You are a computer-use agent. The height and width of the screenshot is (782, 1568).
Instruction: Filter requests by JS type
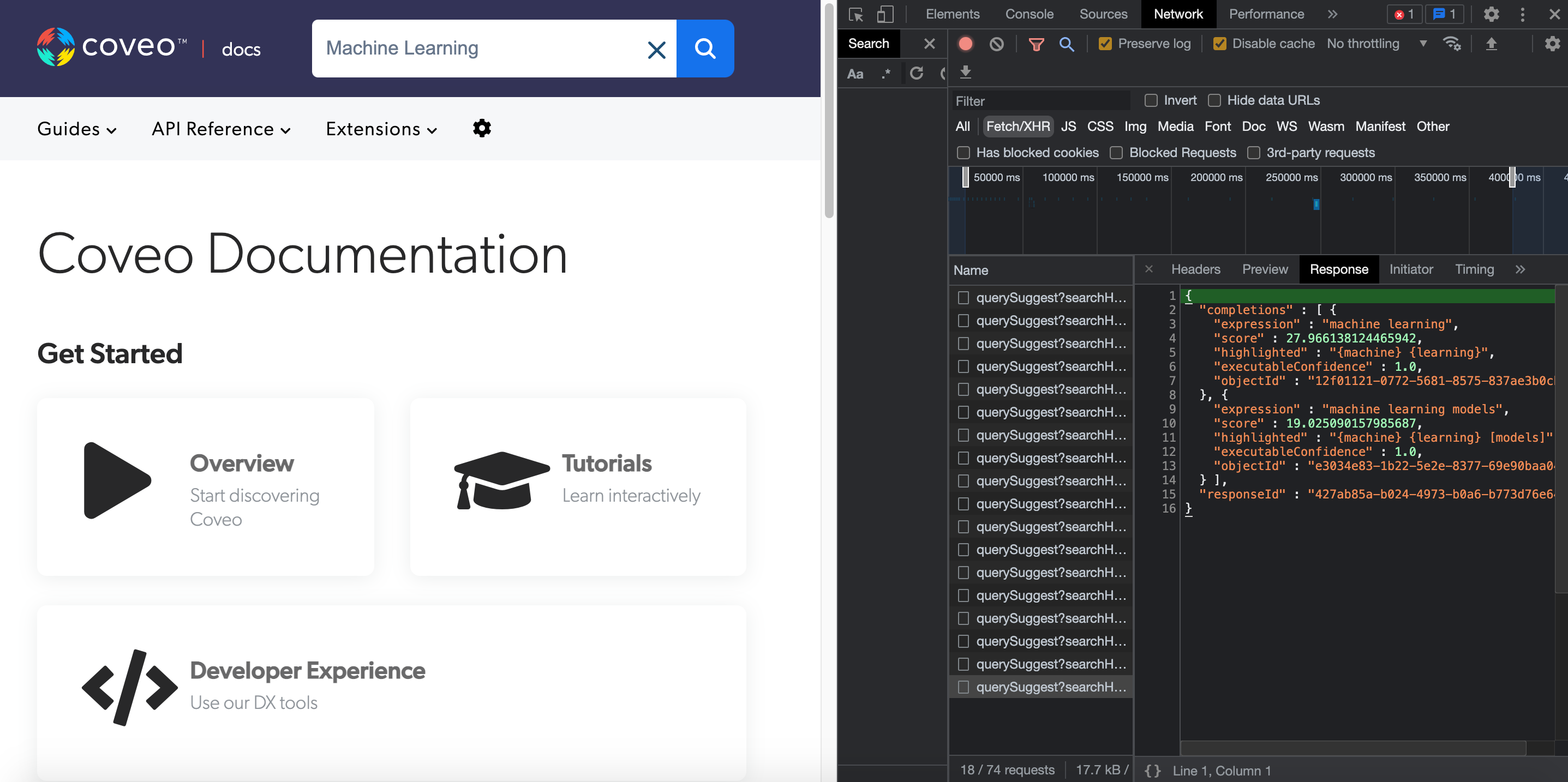pyautogui.click(x=1068, y=127)
